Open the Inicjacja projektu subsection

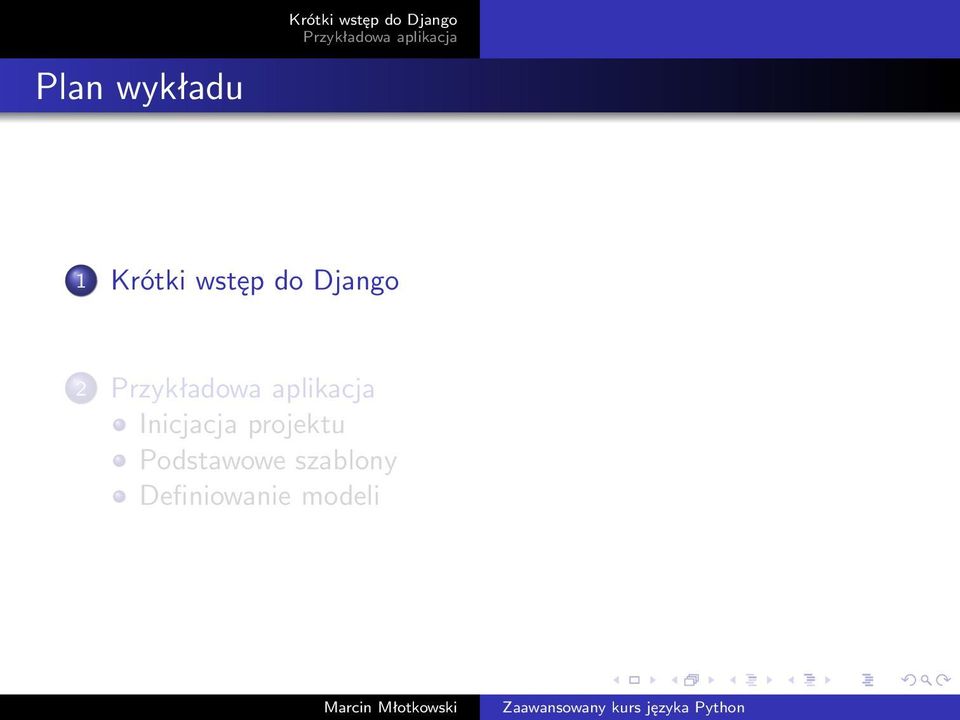[x=242, y=425]
